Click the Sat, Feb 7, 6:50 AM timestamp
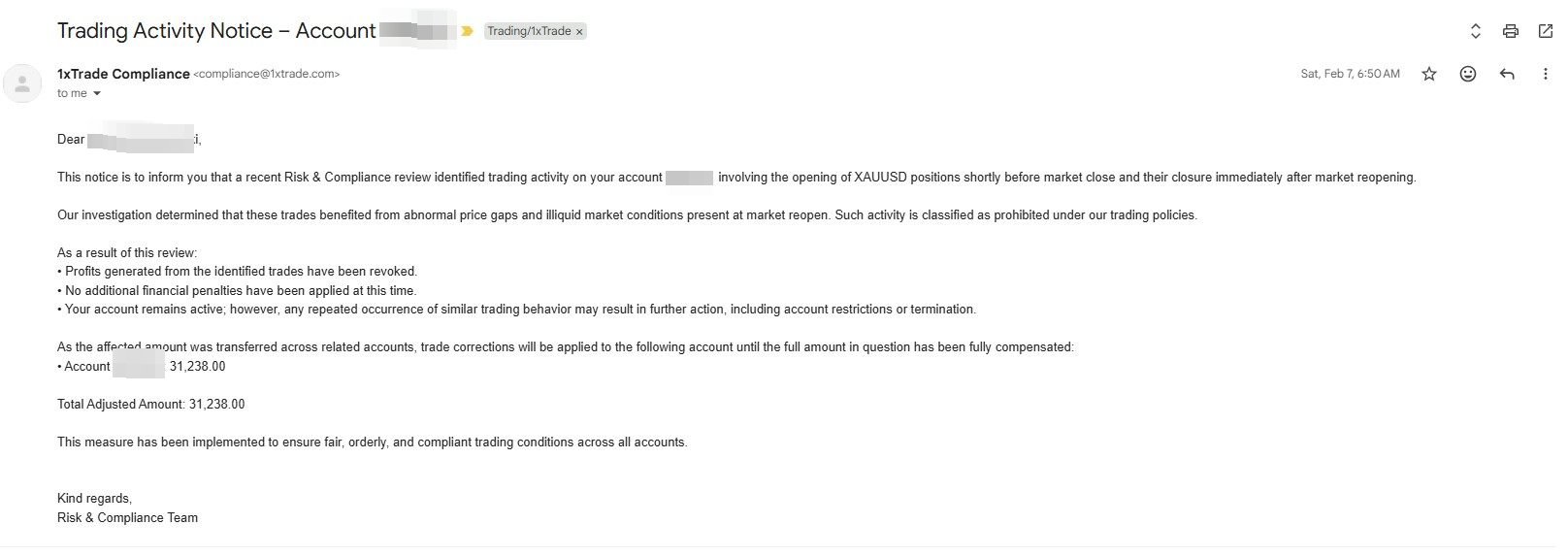Viewport: 1568px width, 557px height. pos(1350,74)
